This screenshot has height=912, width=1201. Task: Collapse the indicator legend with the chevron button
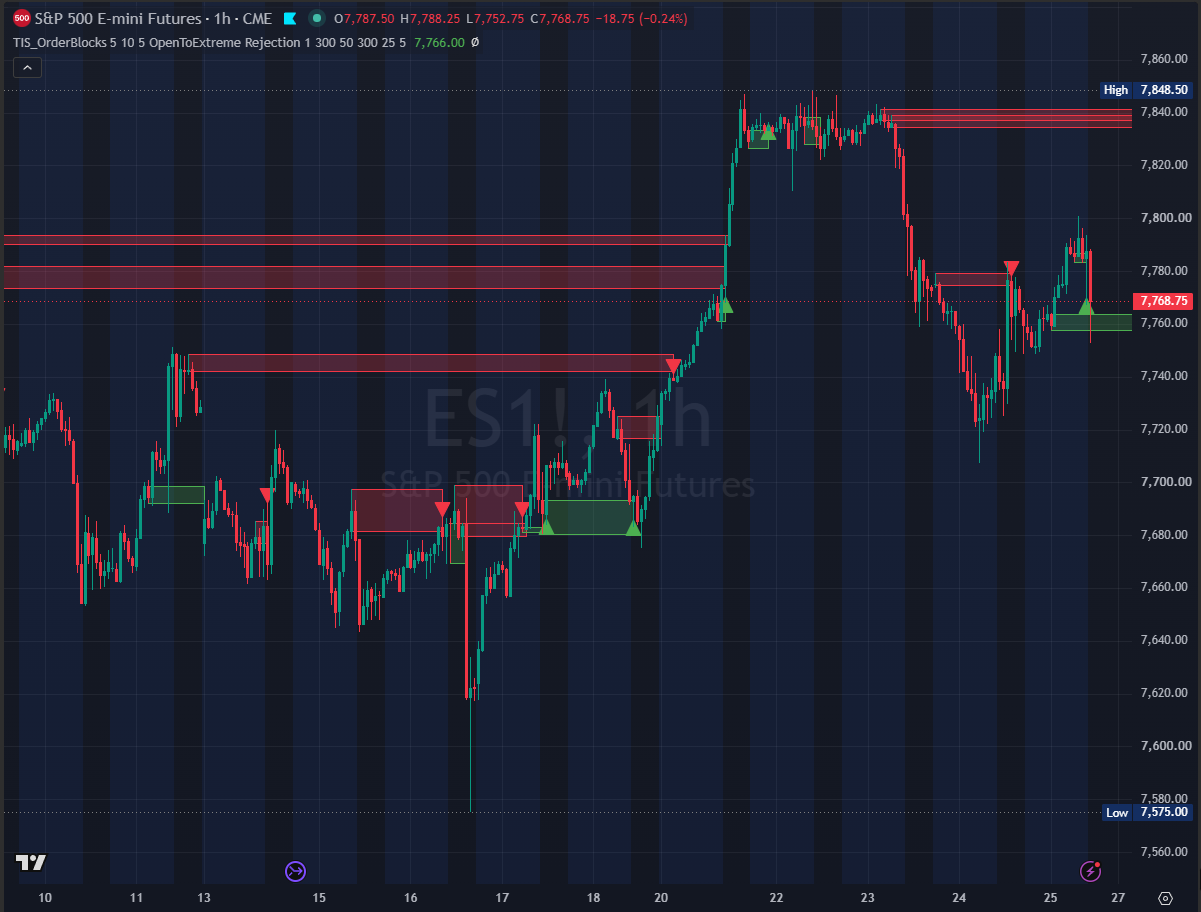point(26,67)
